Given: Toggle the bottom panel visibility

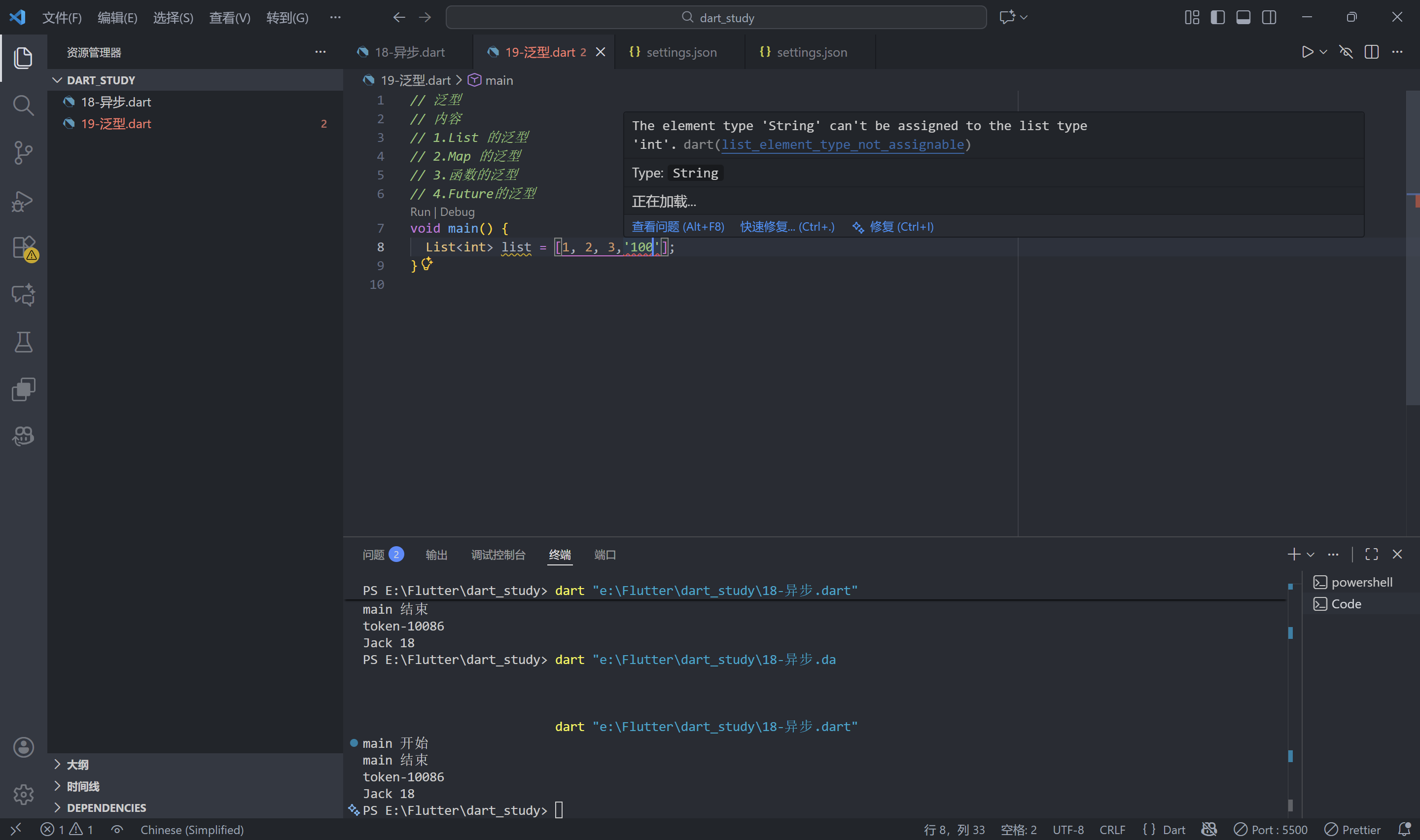Looking at the screenshot, I should click(1243, 18).
